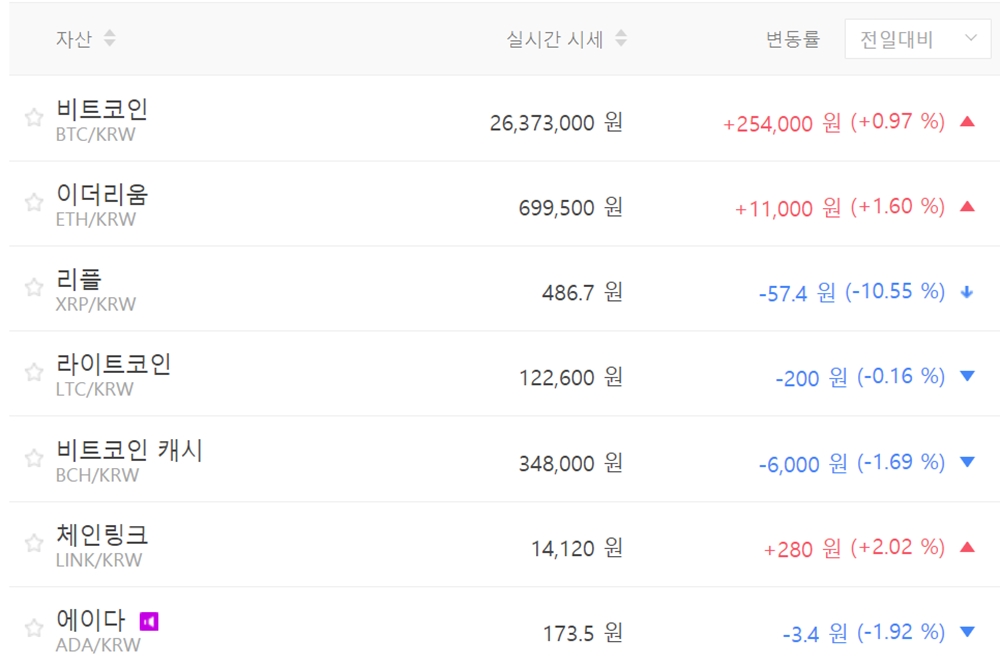Viewport: 1000px width, 666px height.
Task: Click the purple badge icon beside 에이다
Action: coord(149,622)
